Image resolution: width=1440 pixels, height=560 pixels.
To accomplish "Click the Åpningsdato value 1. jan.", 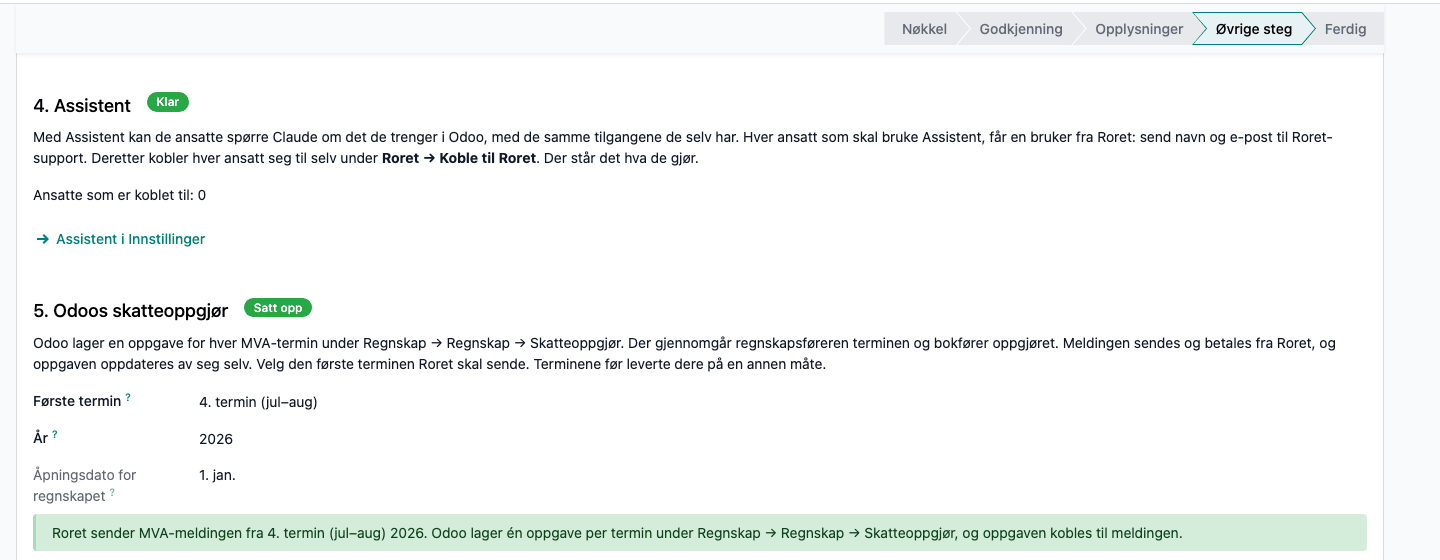I will point(218,475).
